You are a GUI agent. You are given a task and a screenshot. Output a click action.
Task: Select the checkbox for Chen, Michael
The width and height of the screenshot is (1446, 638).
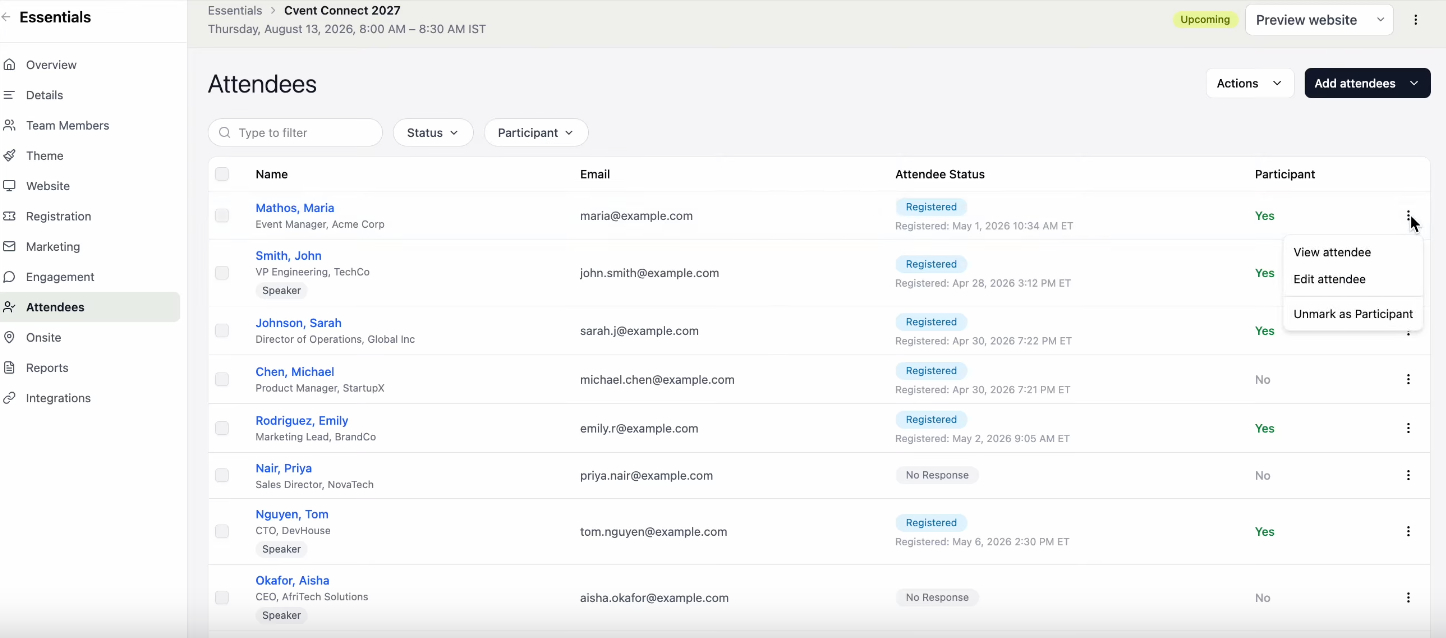click(222, 379)
